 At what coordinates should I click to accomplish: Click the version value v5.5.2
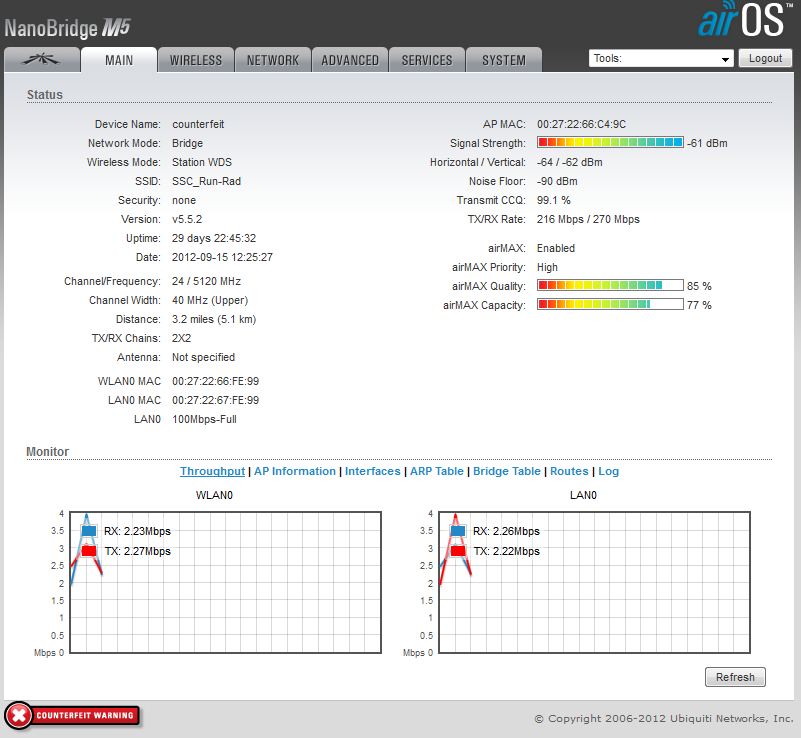187,219
